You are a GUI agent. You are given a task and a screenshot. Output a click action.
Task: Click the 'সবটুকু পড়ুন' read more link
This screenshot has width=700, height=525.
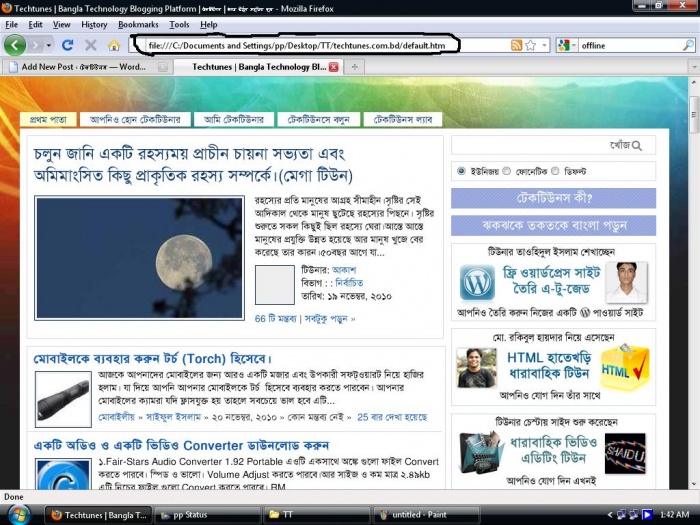(329, 319)
